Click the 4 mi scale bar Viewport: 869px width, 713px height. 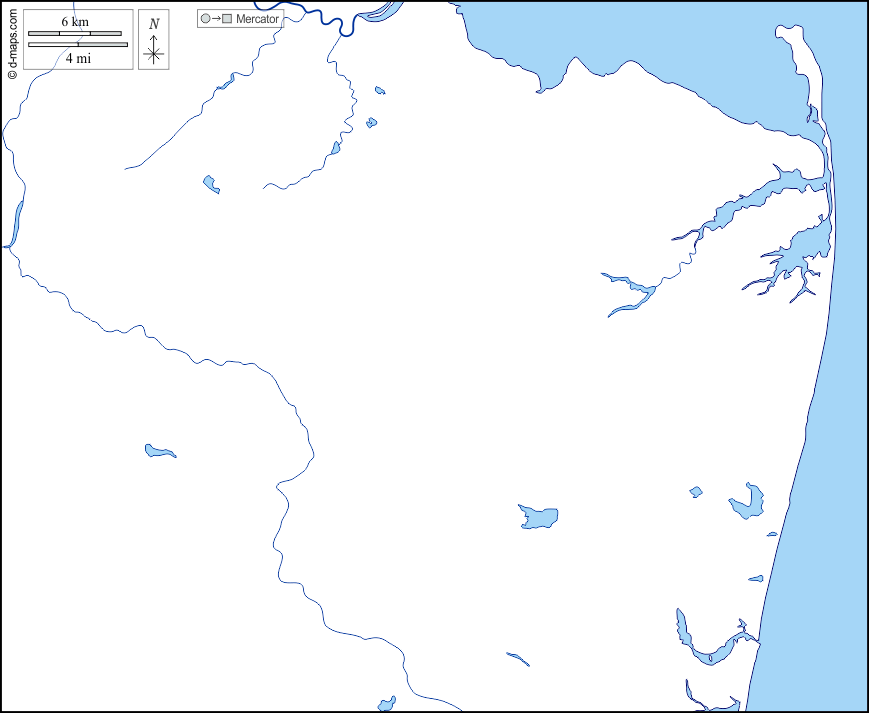(78, 45)
